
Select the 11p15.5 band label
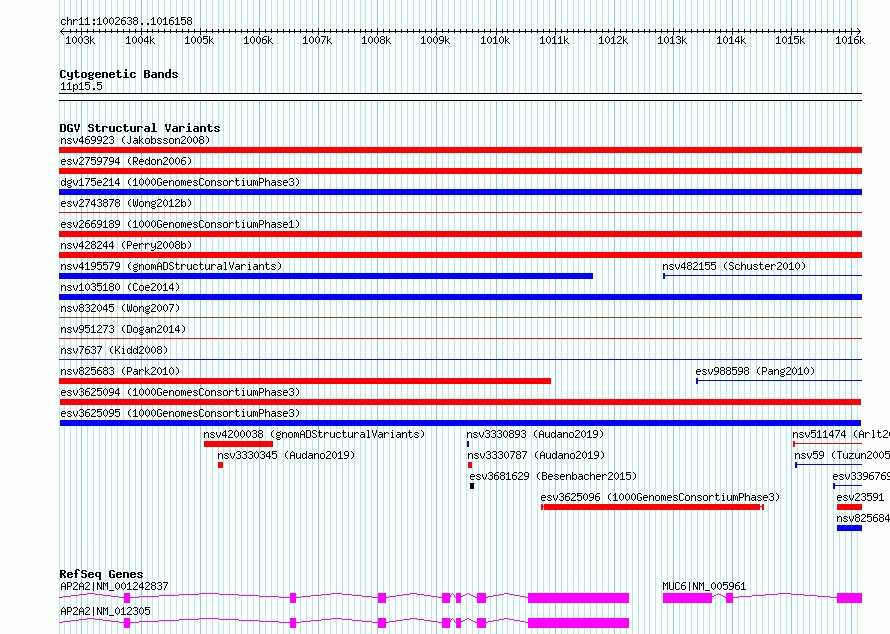click(x=81, y=86)
